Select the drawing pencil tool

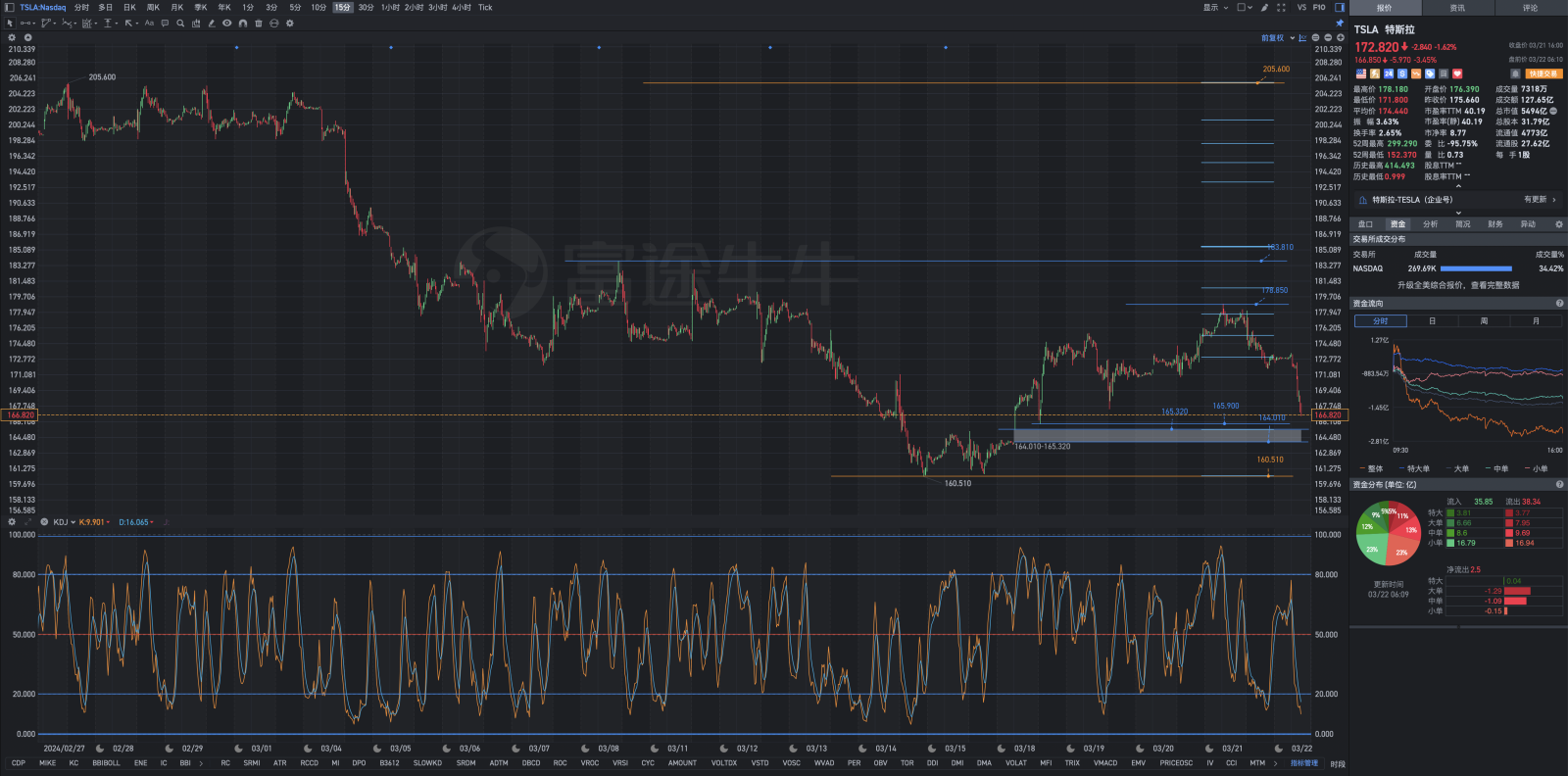tap(212, 24)
